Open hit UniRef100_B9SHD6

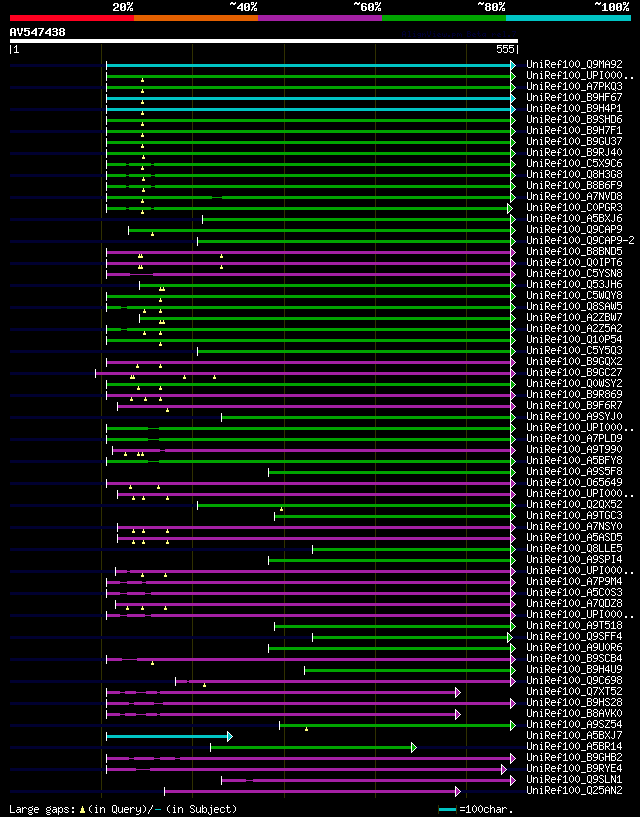pyautogui.click(x=574, y=119)
